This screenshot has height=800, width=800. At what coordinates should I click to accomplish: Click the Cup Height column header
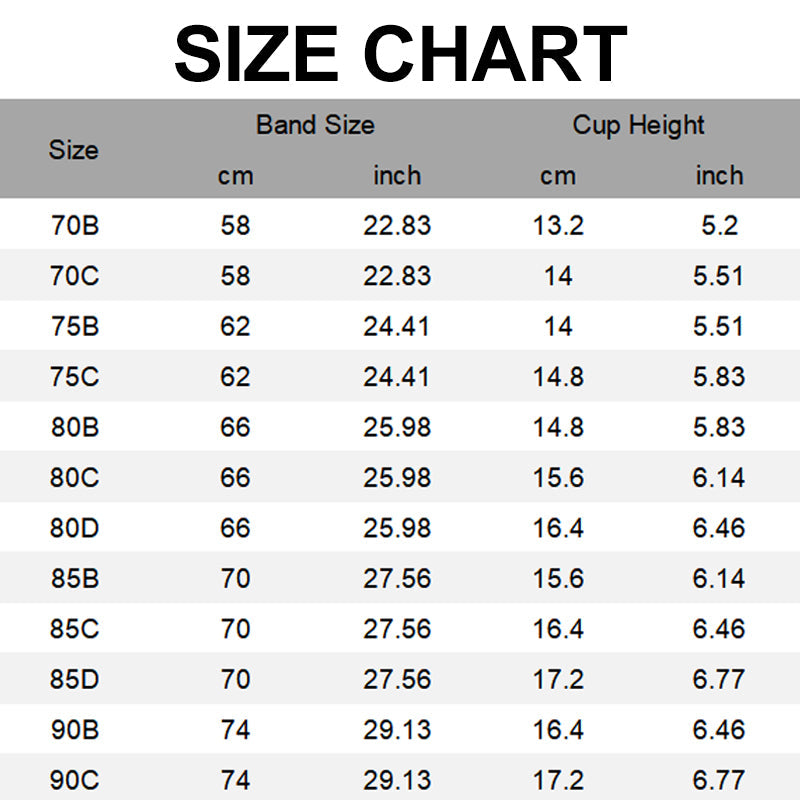point(638,125)
